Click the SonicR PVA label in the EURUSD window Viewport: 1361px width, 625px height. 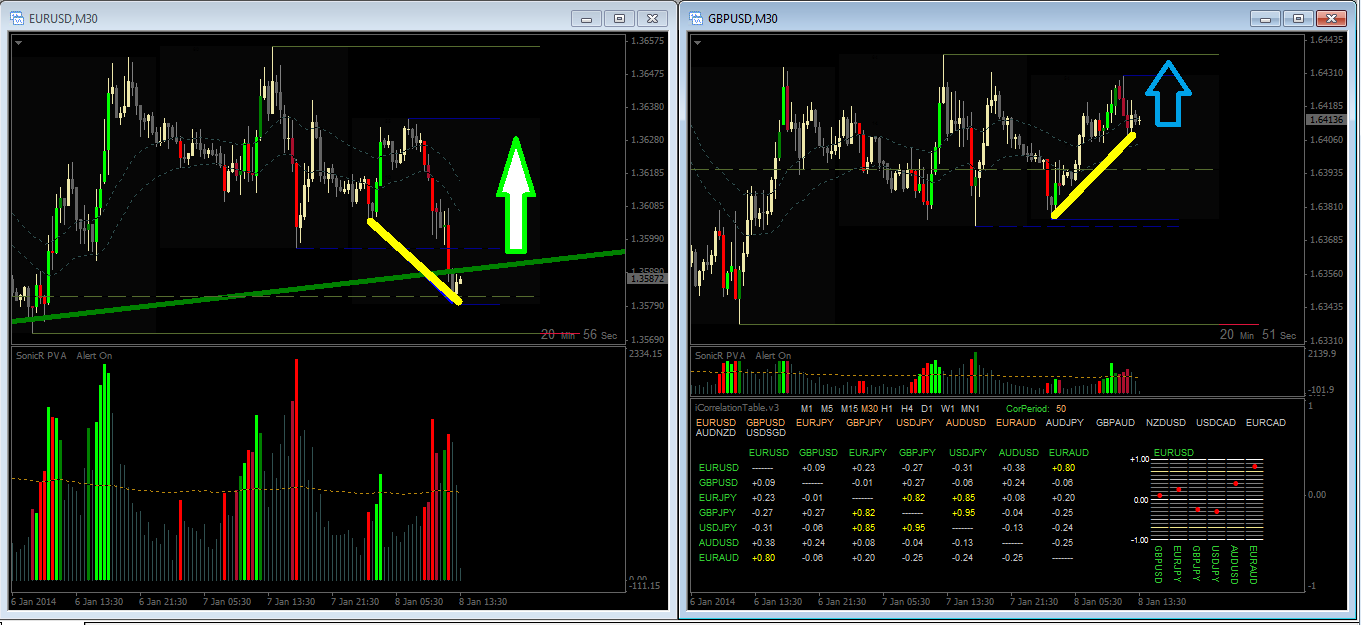coord(41,356)
